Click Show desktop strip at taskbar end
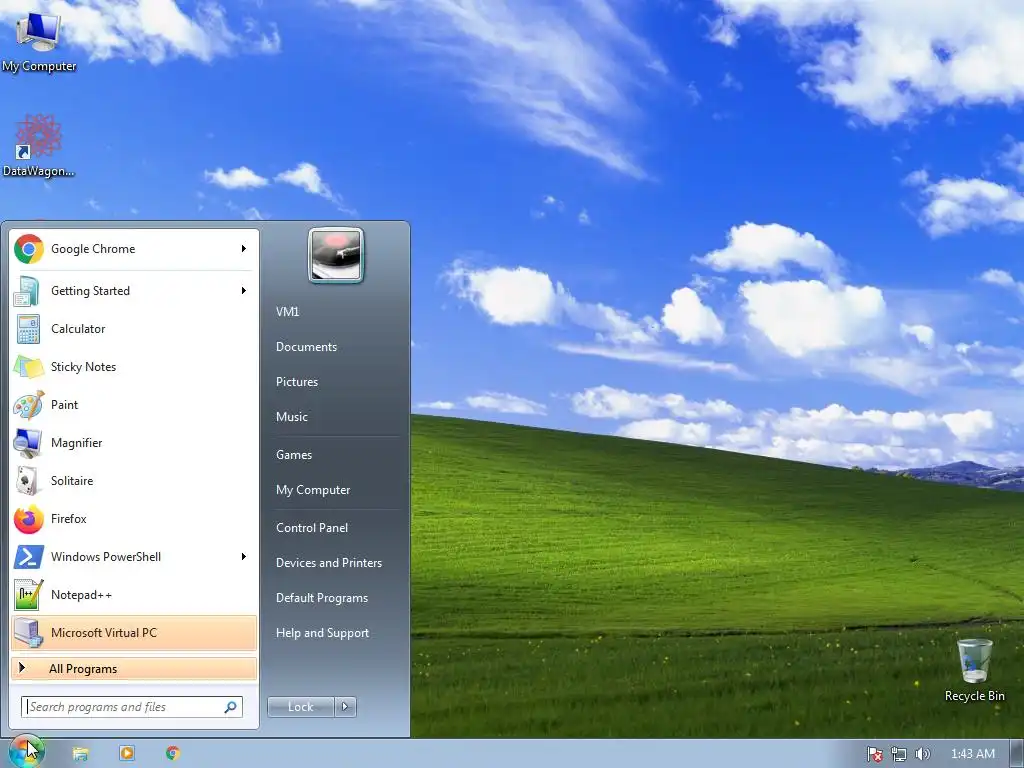 1017,754
